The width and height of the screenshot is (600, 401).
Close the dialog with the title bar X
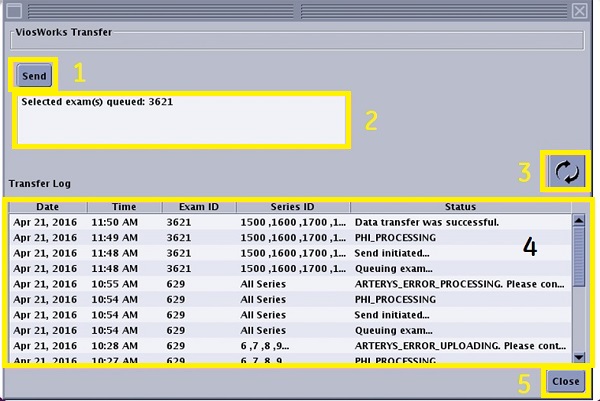pos(579,10)
